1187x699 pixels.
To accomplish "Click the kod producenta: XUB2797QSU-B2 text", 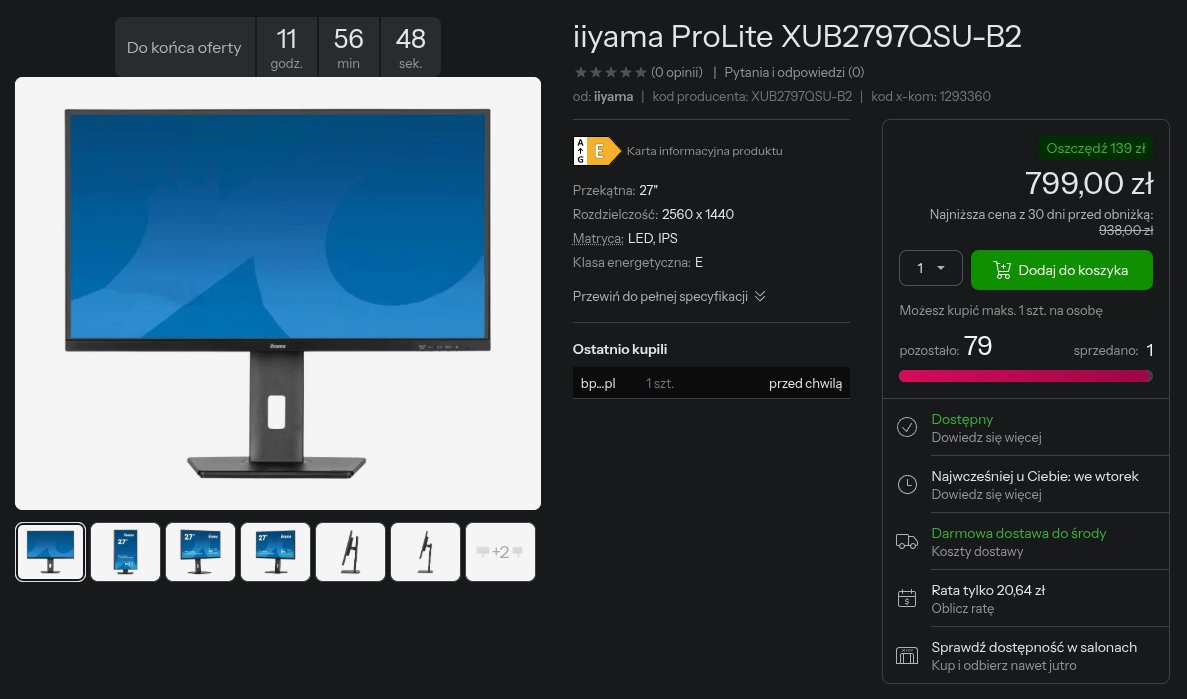I will coord(752,96).
